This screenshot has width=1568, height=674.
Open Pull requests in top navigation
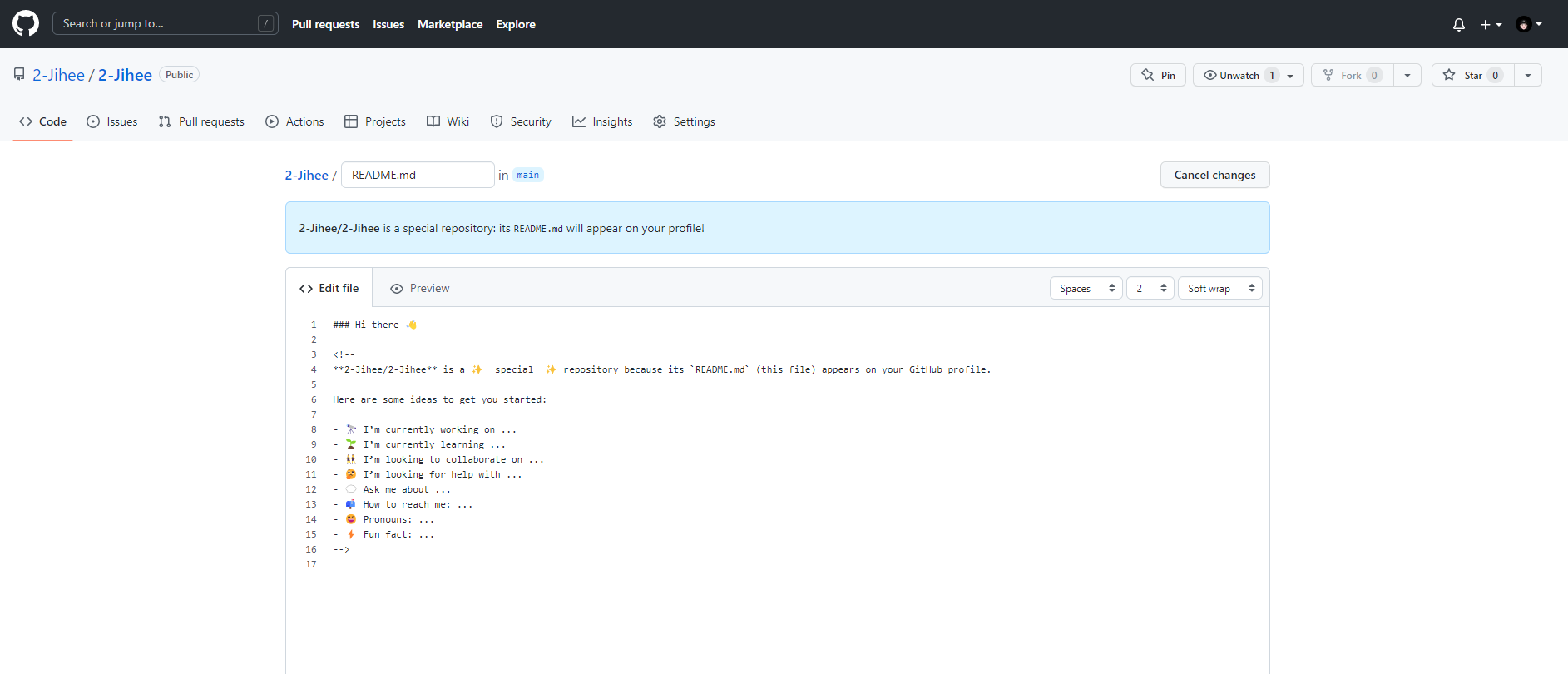[326, 24]
